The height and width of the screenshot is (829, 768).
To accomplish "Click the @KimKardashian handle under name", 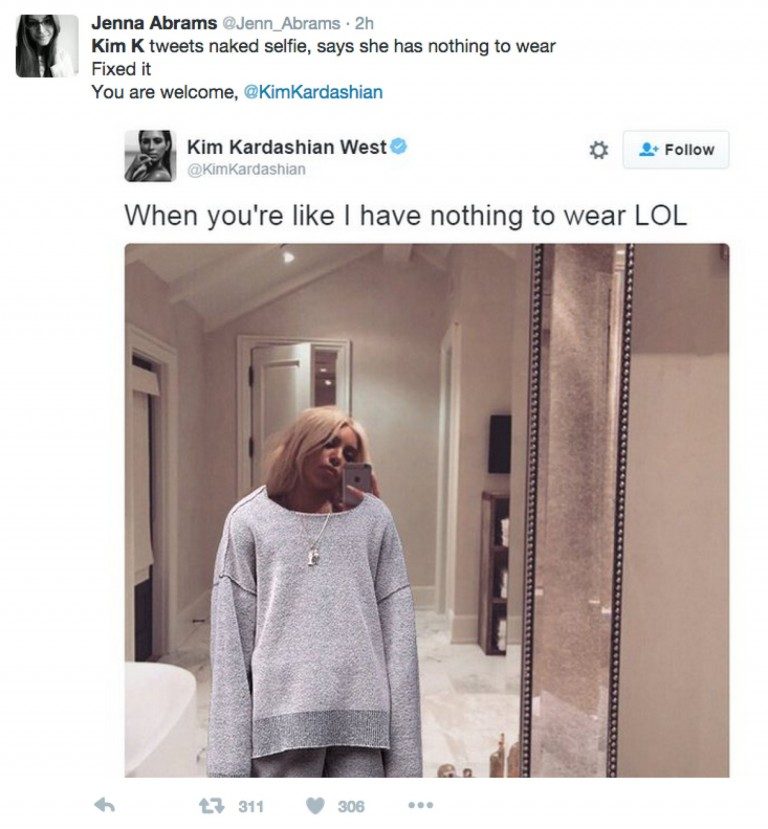I will [246, 170].
